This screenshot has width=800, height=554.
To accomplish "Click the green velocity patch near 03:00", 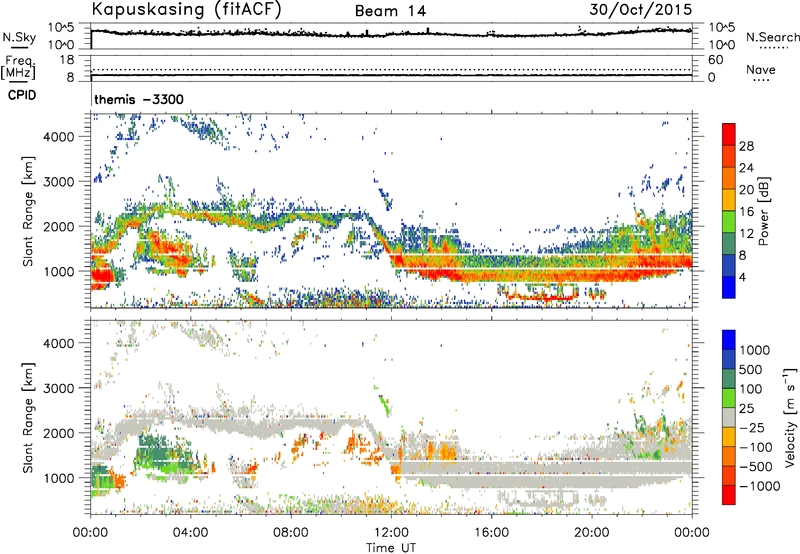I will [162, 454].
